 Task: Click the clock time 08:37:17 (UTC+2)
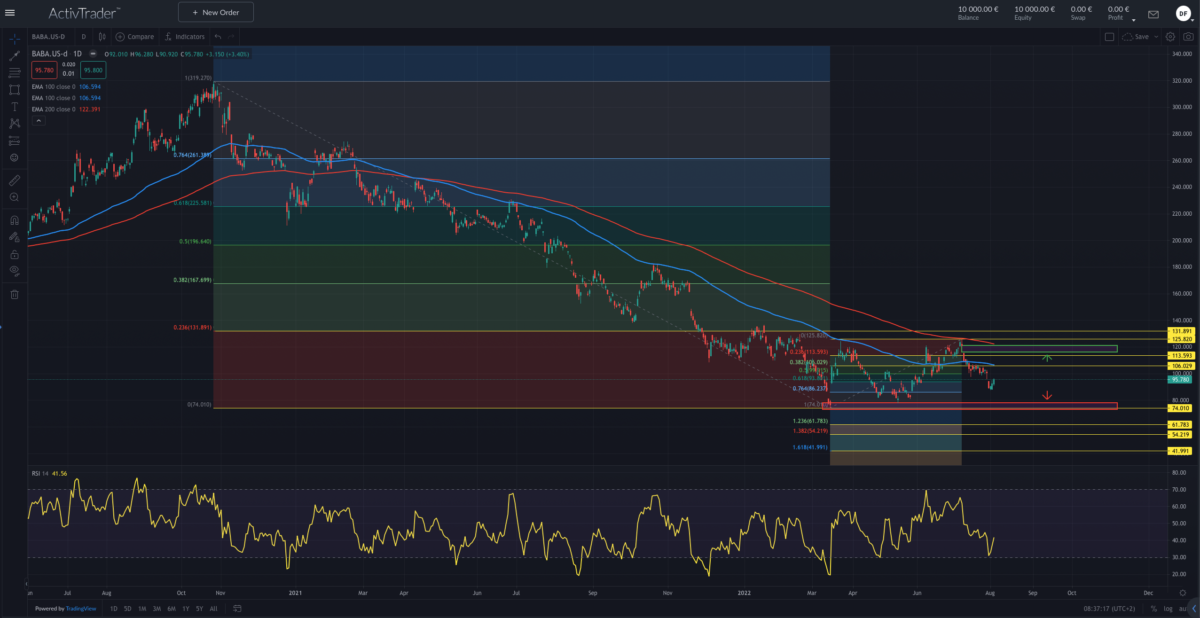1109,608
